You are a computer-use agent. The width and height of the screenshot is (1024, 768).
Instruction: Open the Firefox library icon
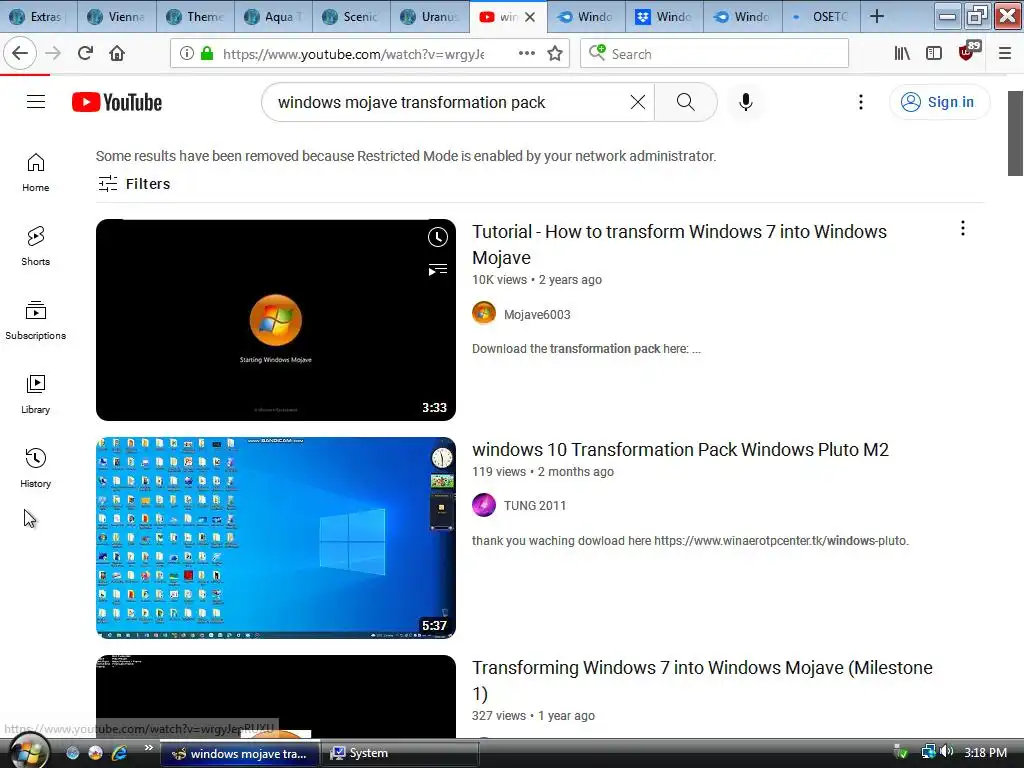point(903,54)
